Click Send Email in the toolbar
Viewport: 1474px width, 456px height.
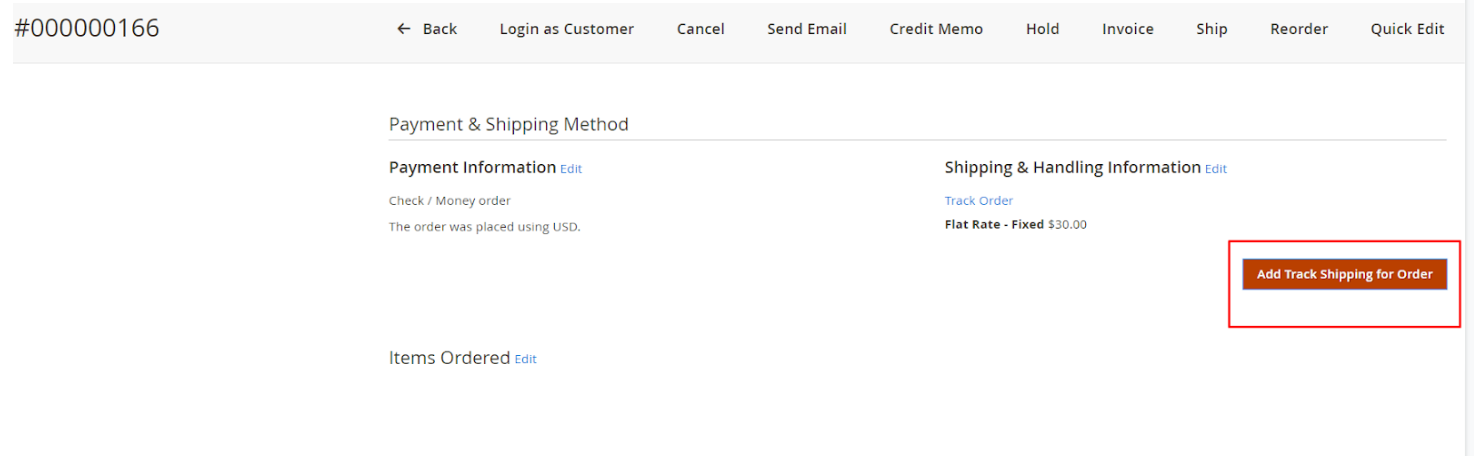click(x=806, y=29)
